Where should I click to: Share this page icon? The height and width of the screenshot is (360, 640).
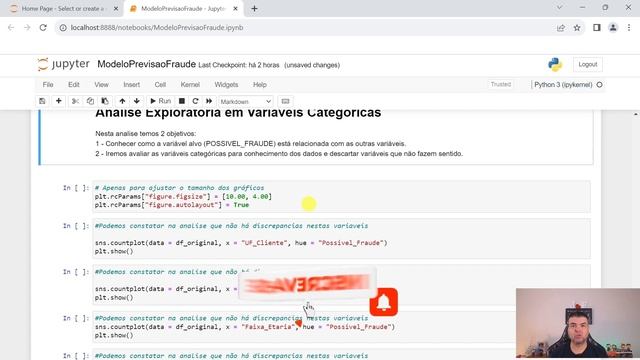coord(561,28)
